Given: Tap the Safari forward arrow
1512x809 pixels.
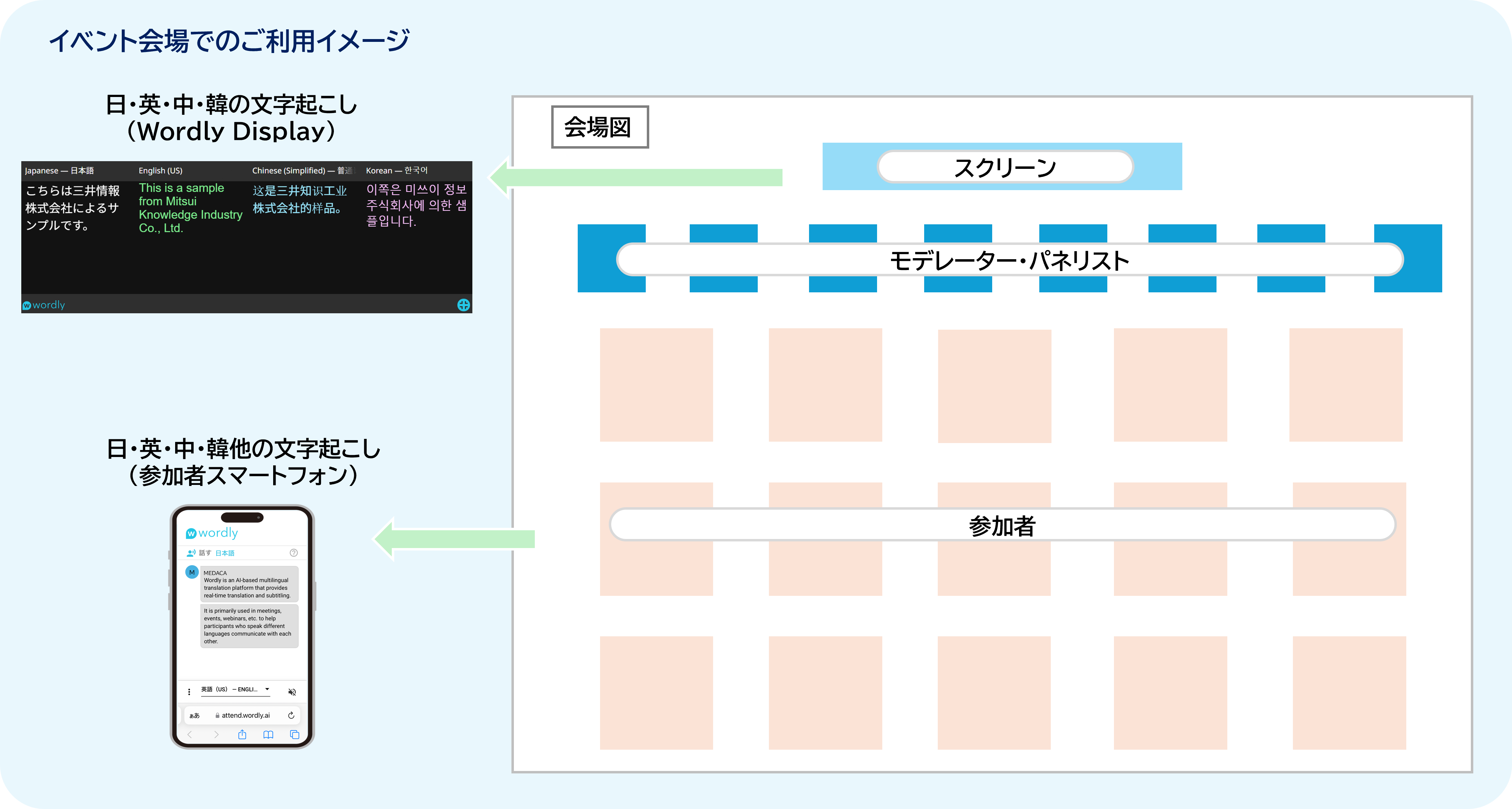Looking at the screenshot, I should click(x=216, y=734).
